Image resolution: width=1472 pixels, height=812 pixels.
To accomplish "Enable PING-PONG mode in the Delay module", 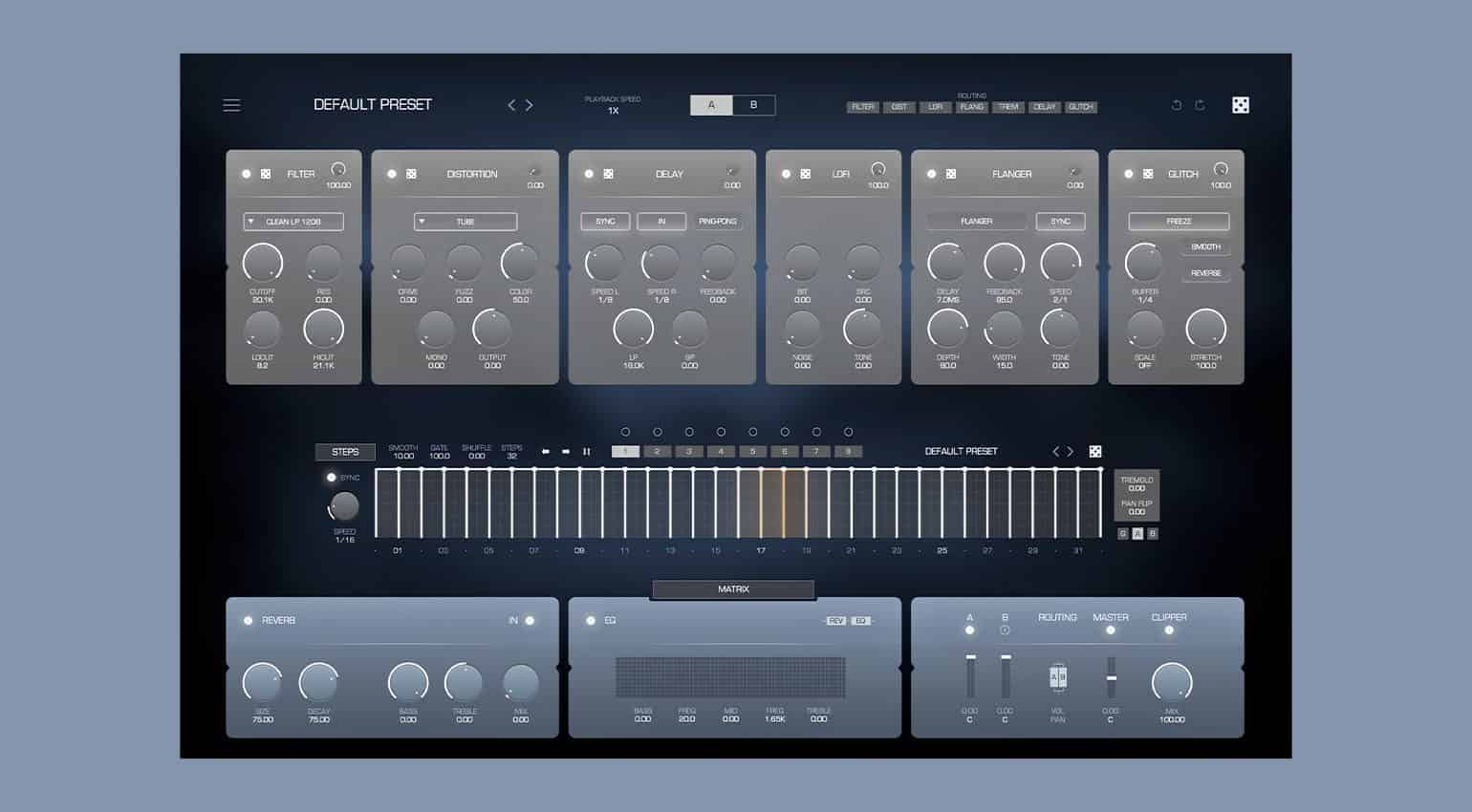I will pos(718,221).
